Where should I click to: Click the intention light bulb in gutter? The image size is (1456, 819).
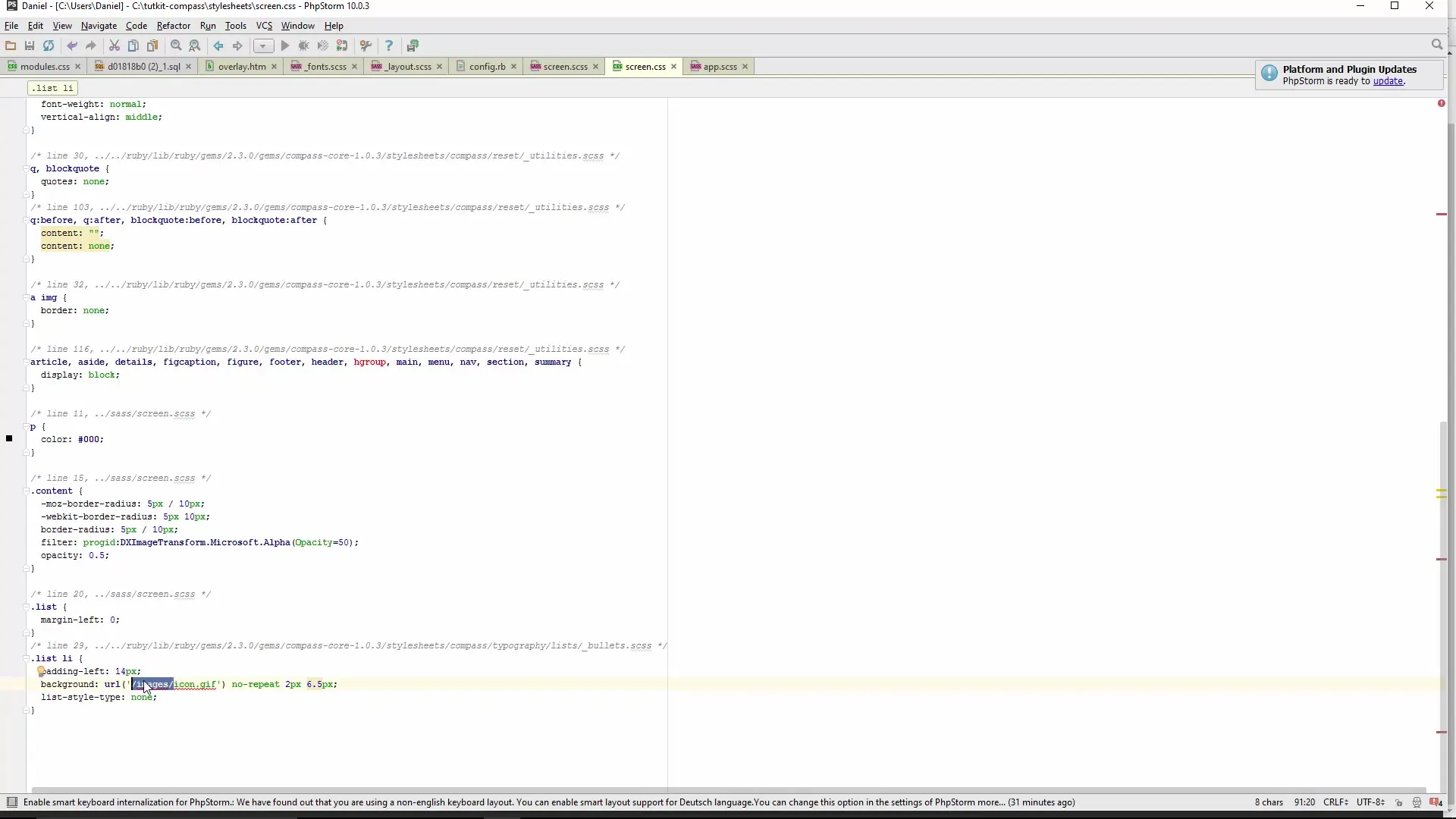[42, 670]
